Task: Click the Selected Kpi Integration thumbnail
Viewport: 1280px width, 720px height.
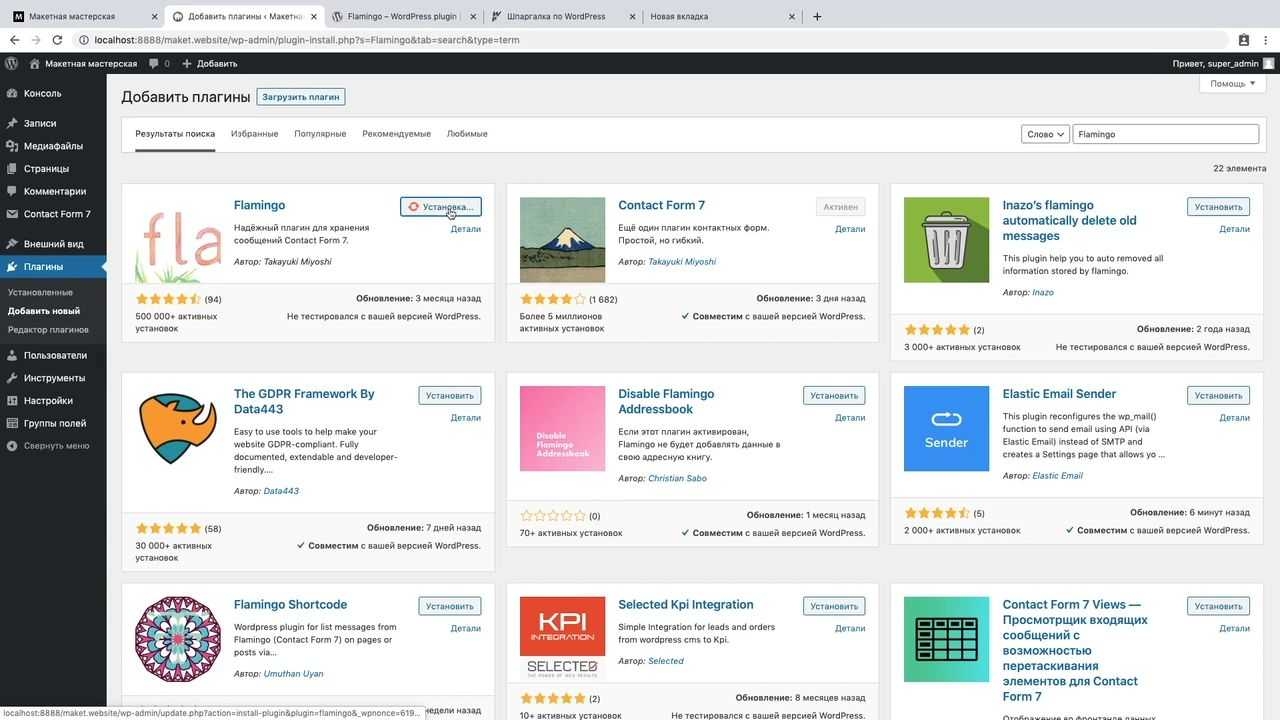Action: tap(562, 640)
